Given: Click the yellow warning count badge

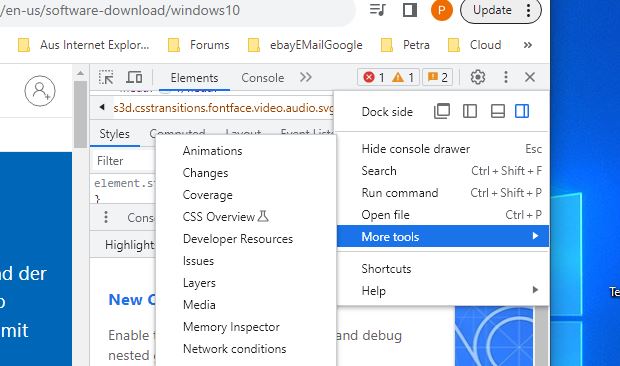Looking at the screenshot, I should 403,77.
